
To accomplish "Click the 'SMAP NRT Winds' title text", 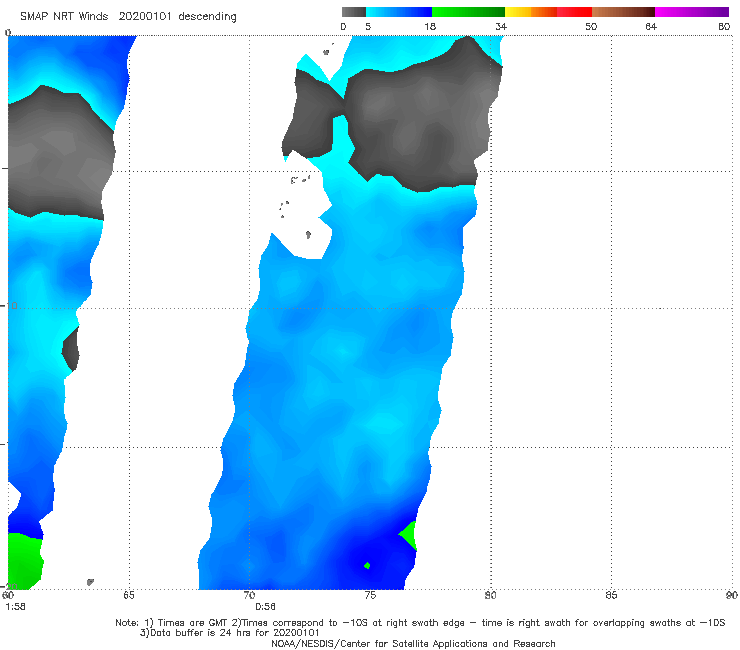I will pos(64,16).
